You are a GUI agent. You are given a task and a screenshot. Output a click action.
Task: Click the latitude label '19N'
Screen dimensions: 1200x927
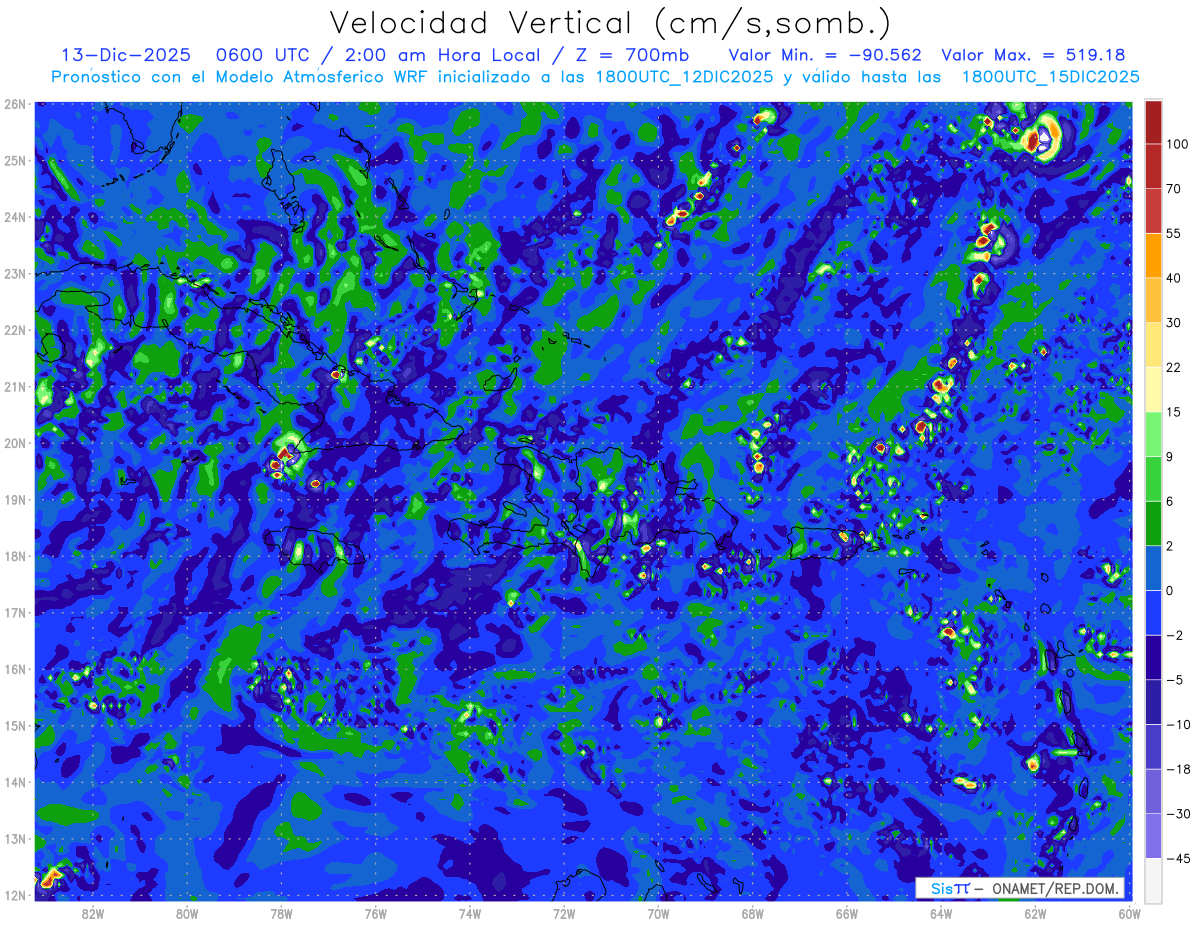coord(15,499)
